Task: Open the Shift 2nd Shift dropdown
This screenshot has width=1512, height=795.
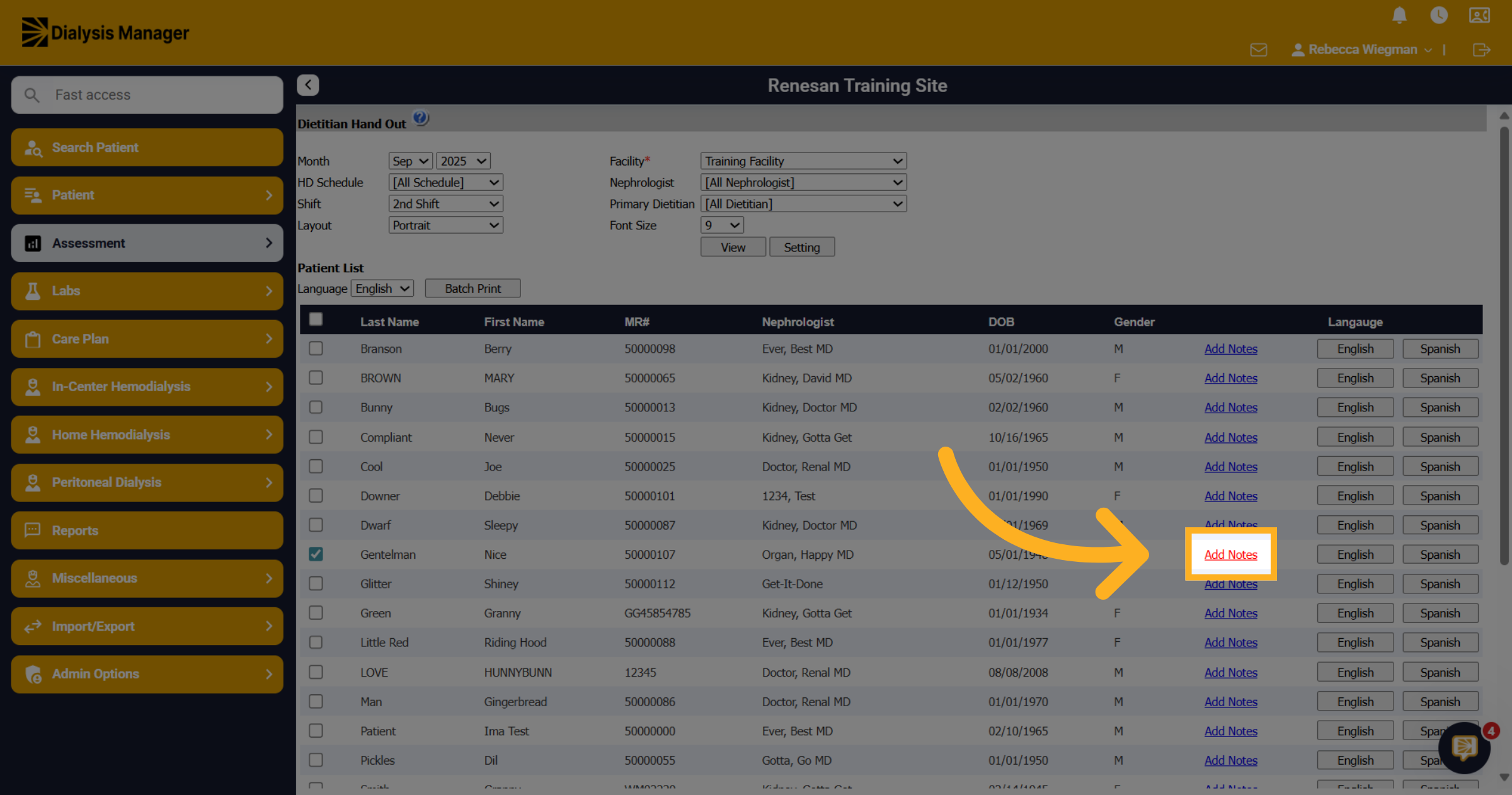Action: [445, 204]
